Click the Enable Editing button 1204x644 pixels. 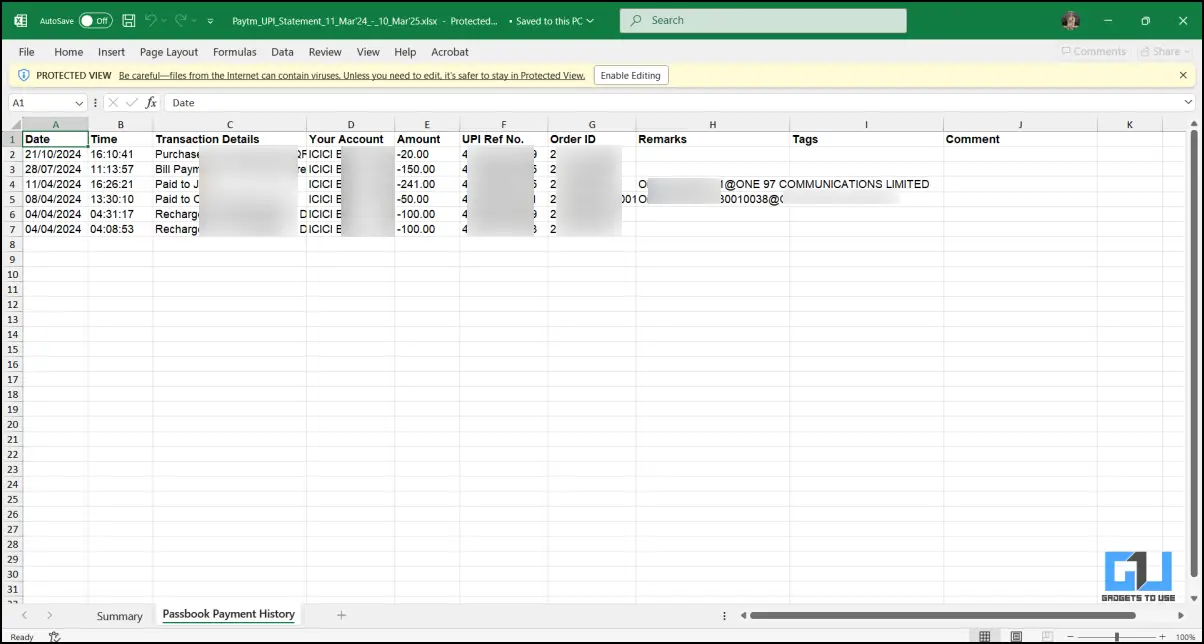click(x=630, y=76)
